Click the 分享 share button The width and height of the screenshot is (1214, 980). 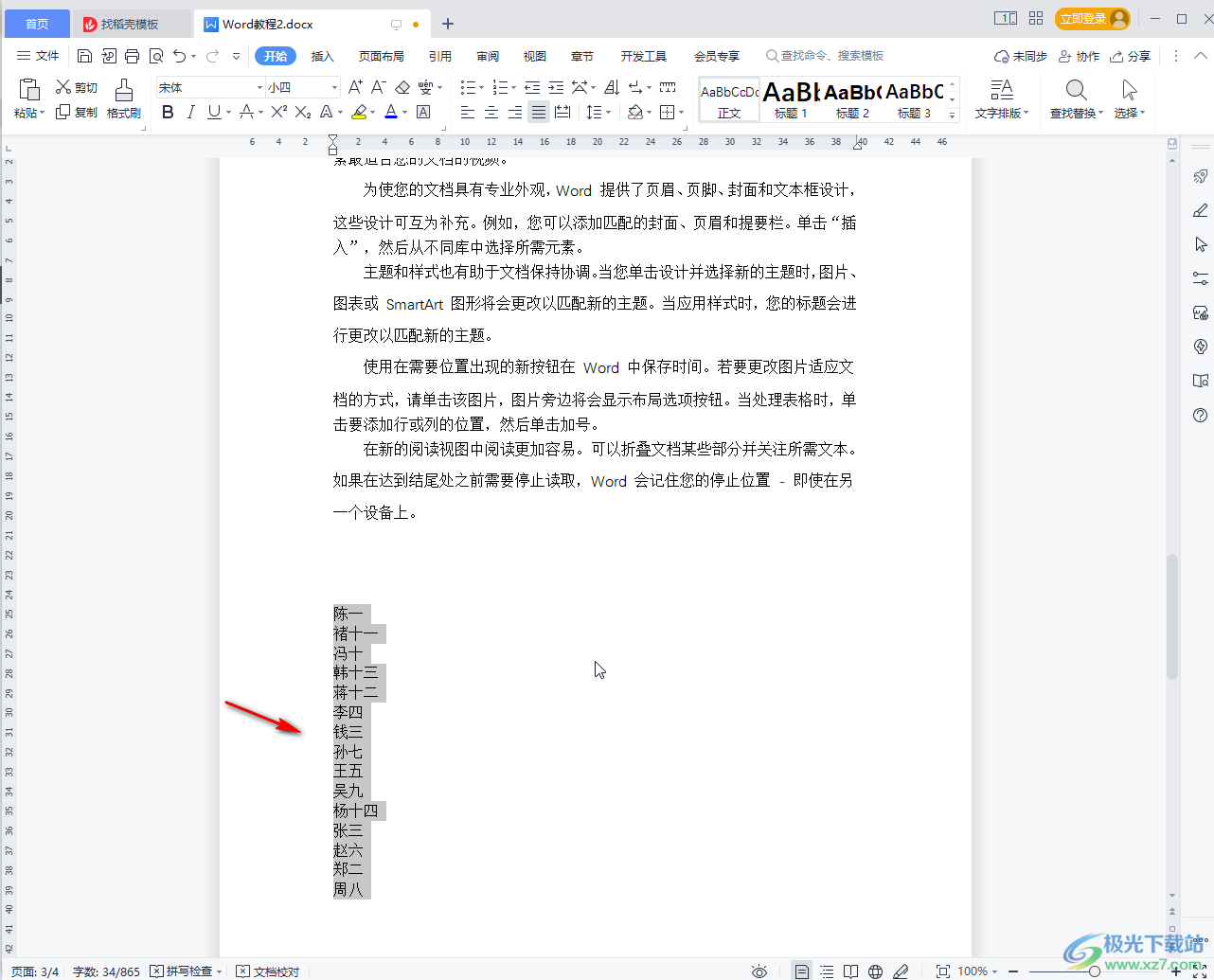point(1131,56)
